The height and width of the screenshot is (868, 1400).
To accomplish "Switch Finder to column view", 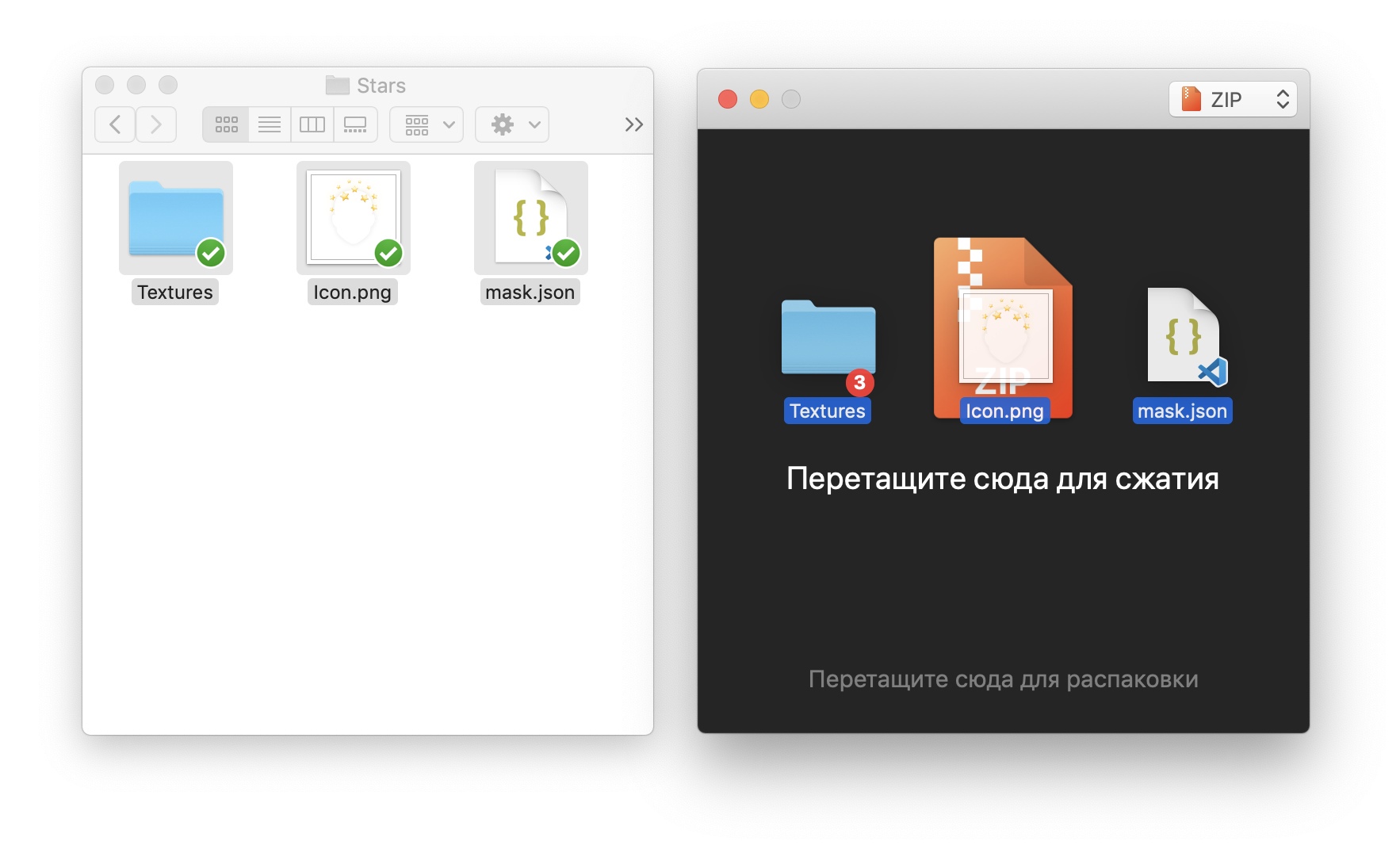I will click(x=312, y=124).
